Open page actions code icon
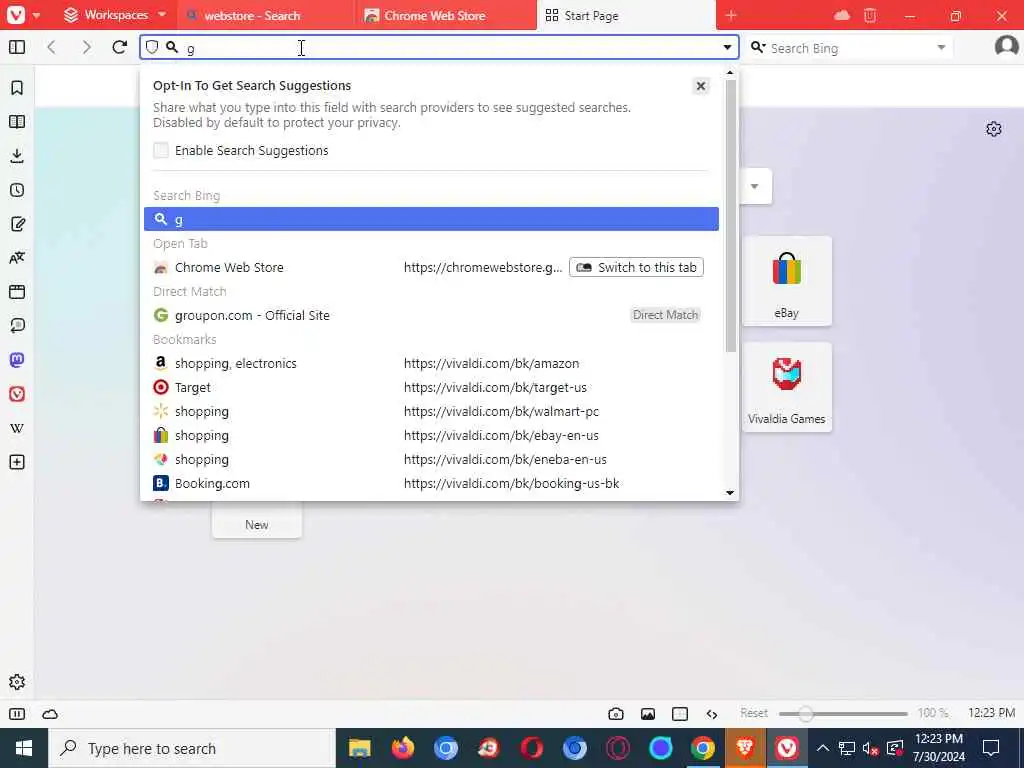 (x=712, y=714)
